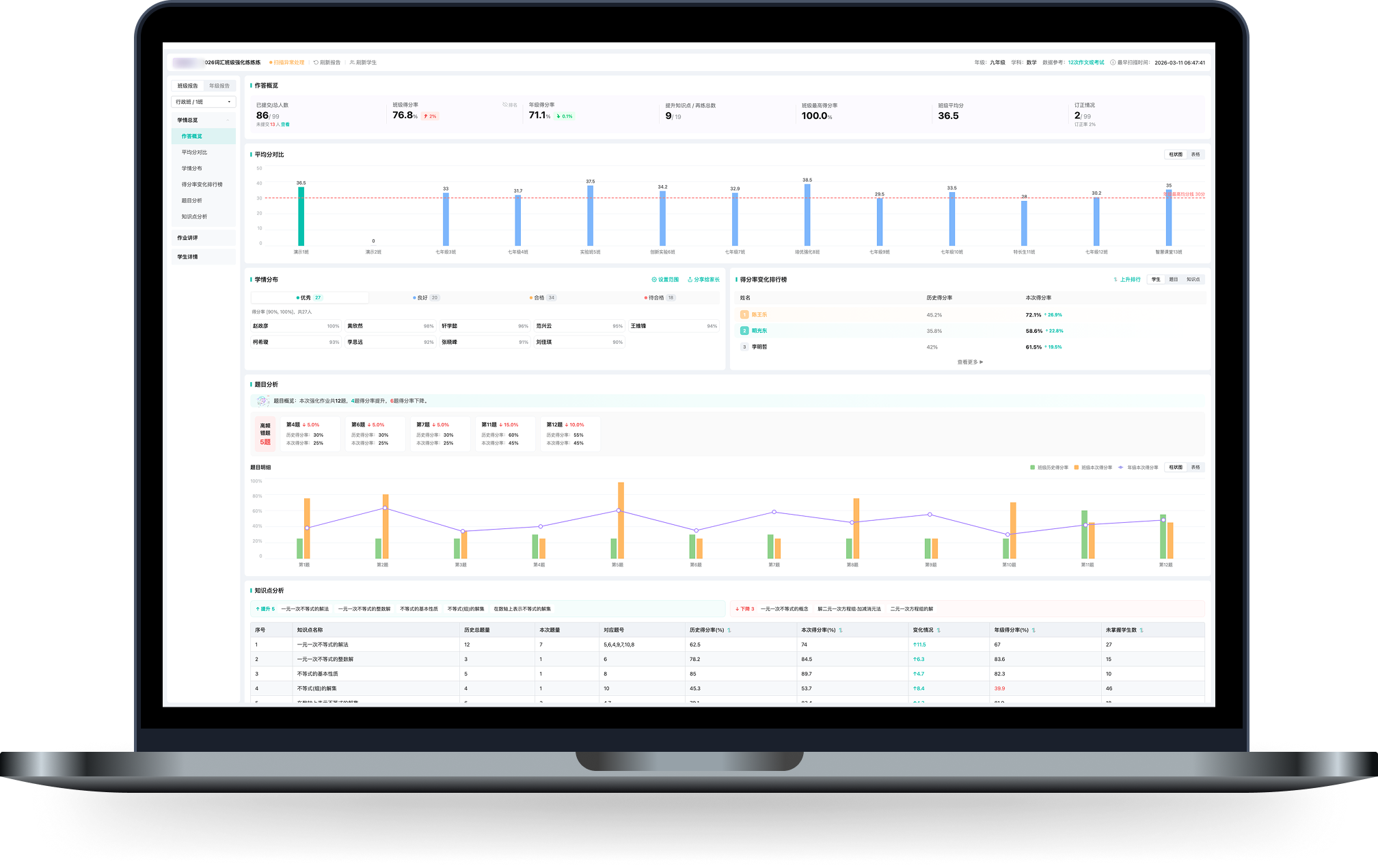Select the 优秀 27 distribution tab

point(310,298)
